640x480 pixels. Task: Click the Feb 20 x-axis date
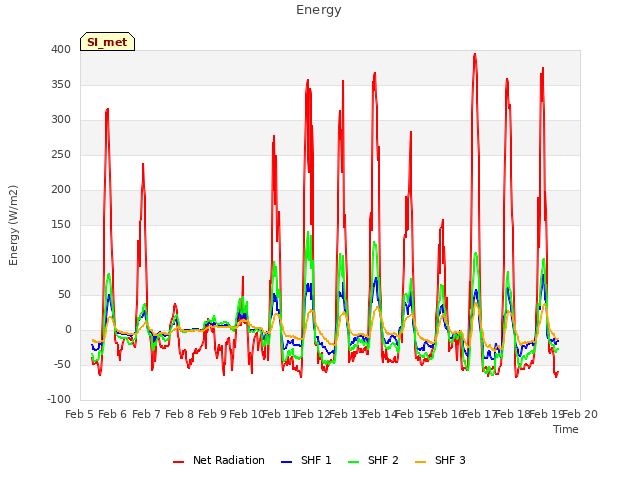580,414
